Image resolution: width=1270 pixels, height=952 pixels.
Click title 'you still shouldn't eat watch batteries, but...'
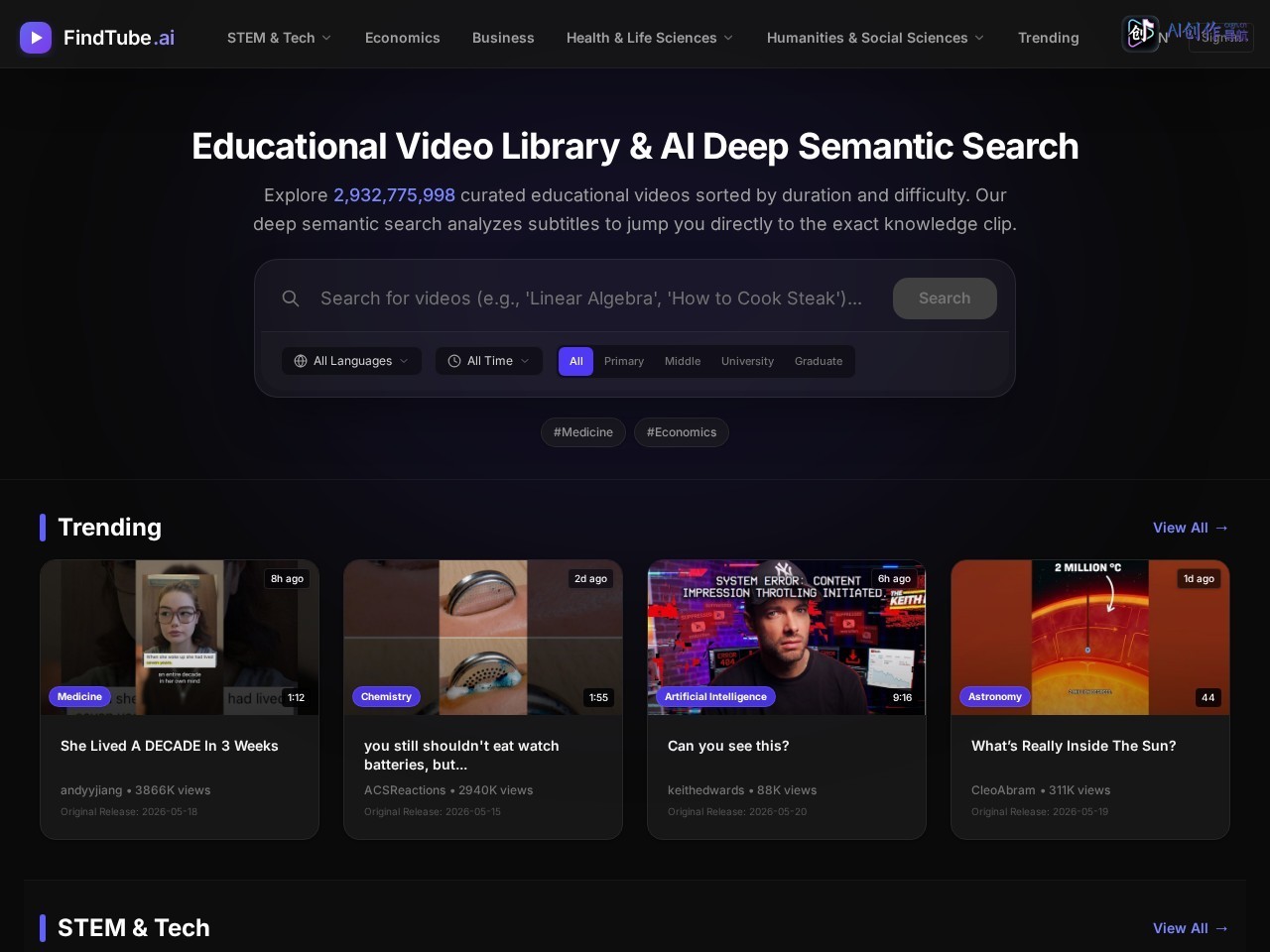(x=461, y=756)
